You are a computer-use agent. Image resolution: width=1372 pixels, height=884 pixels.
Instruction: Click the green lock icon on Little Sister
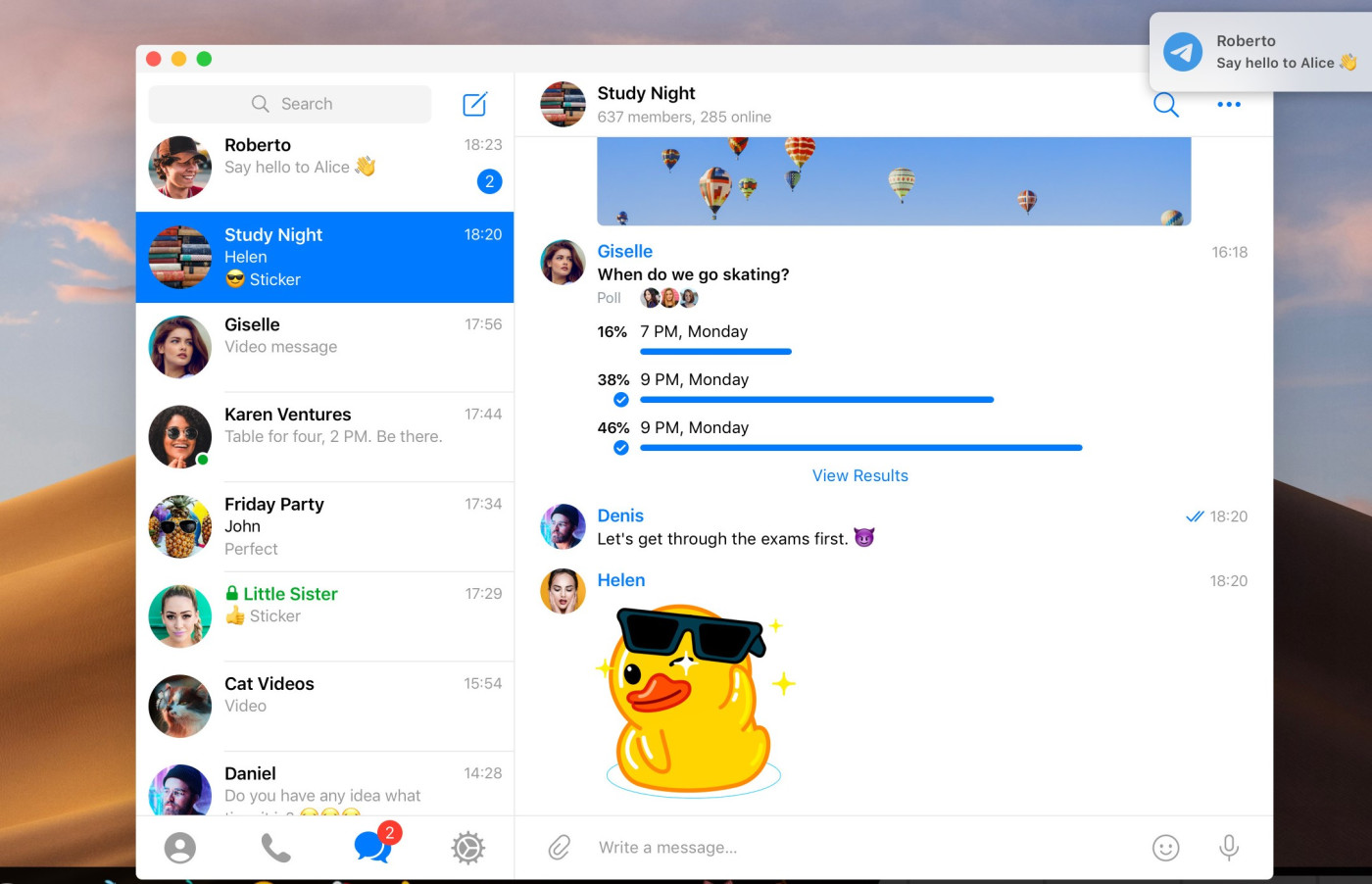pyautogui.click(x=232, y=593)
